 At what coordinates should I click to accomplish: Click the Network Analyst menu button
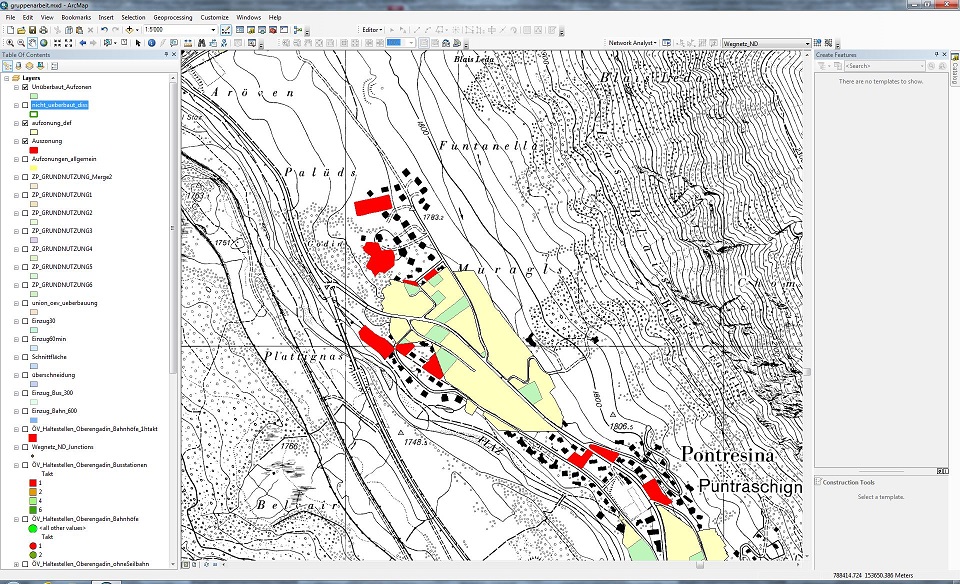point(631,44)
